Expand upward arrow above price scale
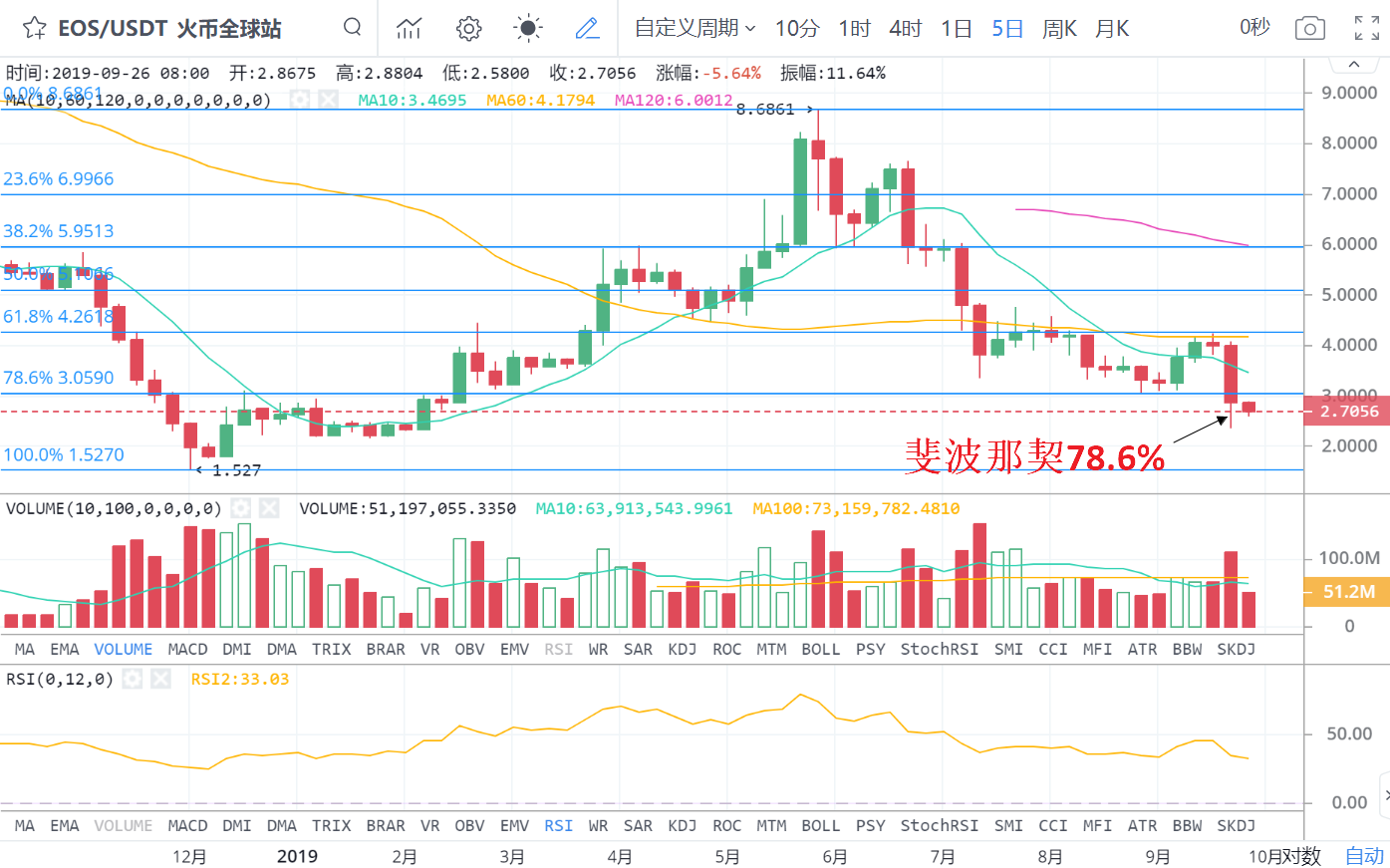 point(1354,62)
